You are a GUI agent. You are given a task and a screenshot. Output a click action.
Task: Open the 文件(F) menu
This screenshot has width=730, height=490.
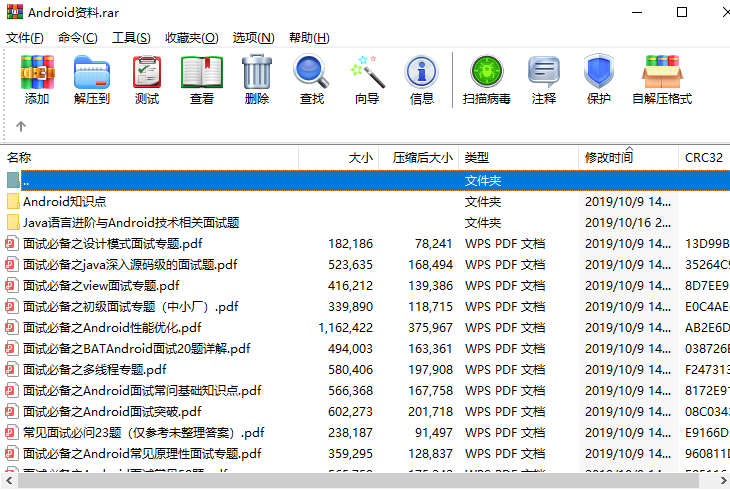point(25,38)
